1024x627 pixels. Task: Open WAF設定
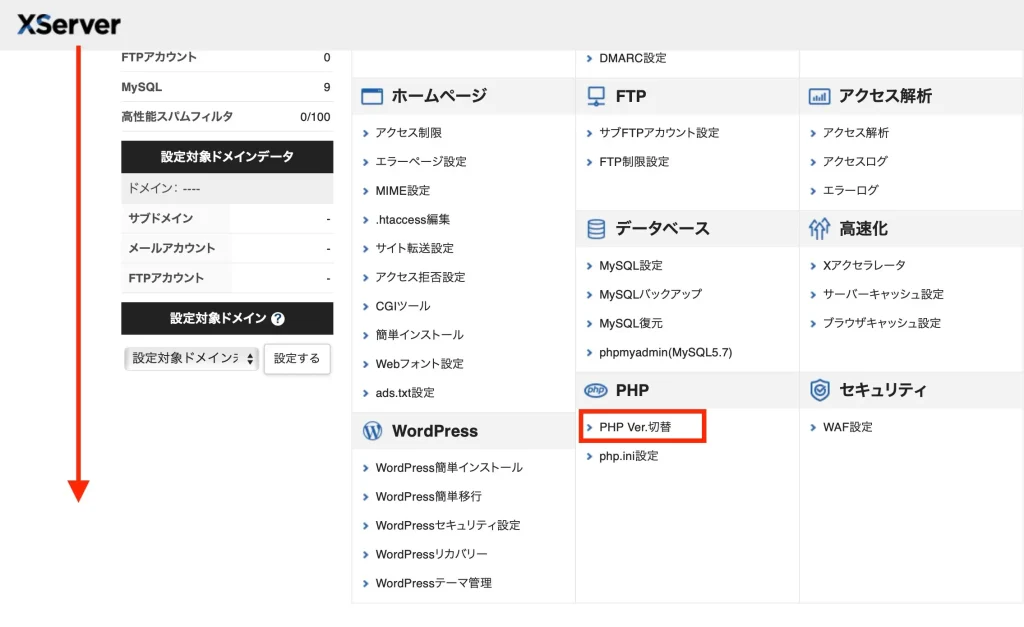point(847,427)
